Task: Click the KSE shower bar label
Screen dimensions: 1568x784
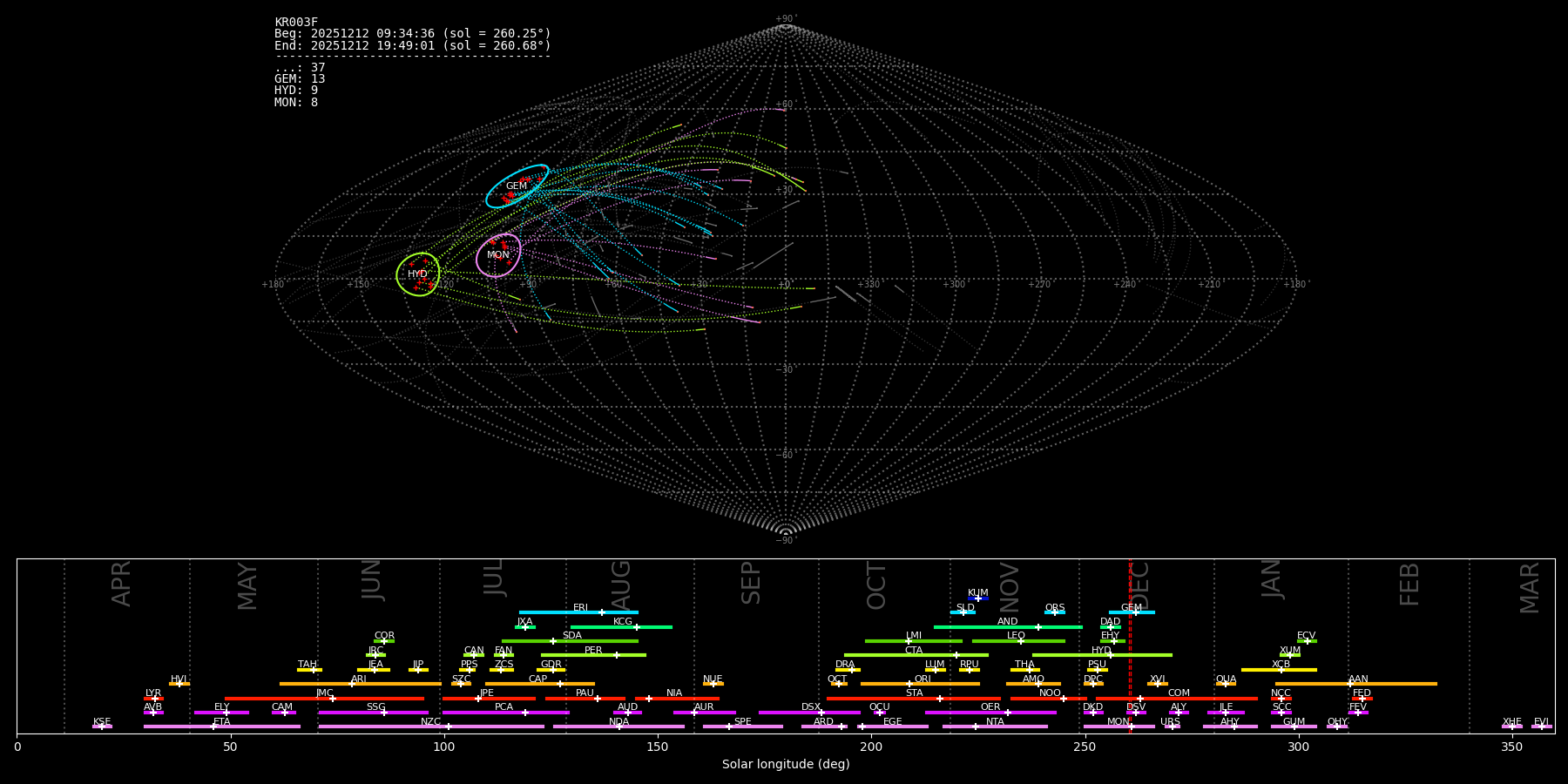Action: [x=102, y=722]
